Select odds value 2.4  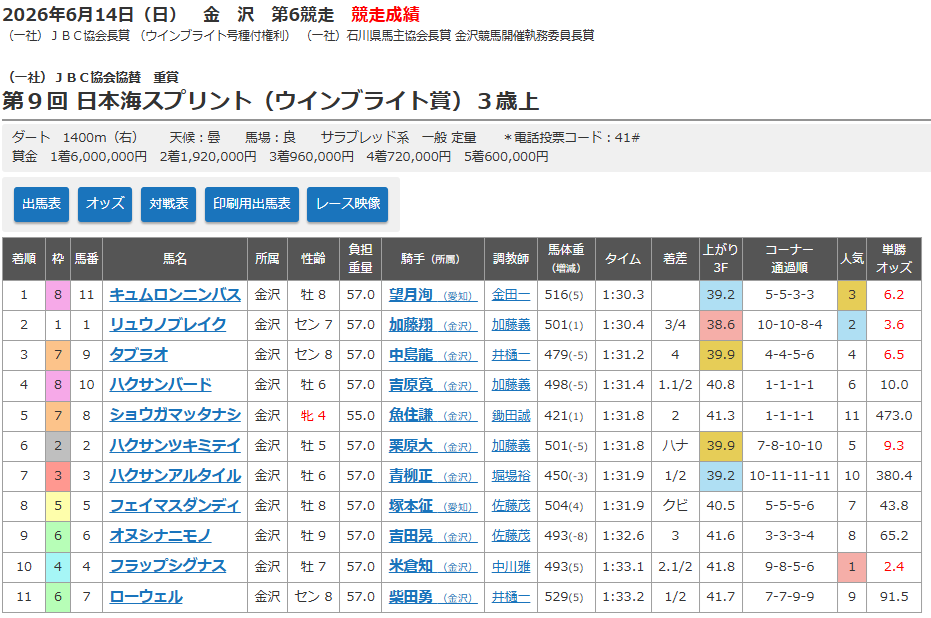click(894, 566)
